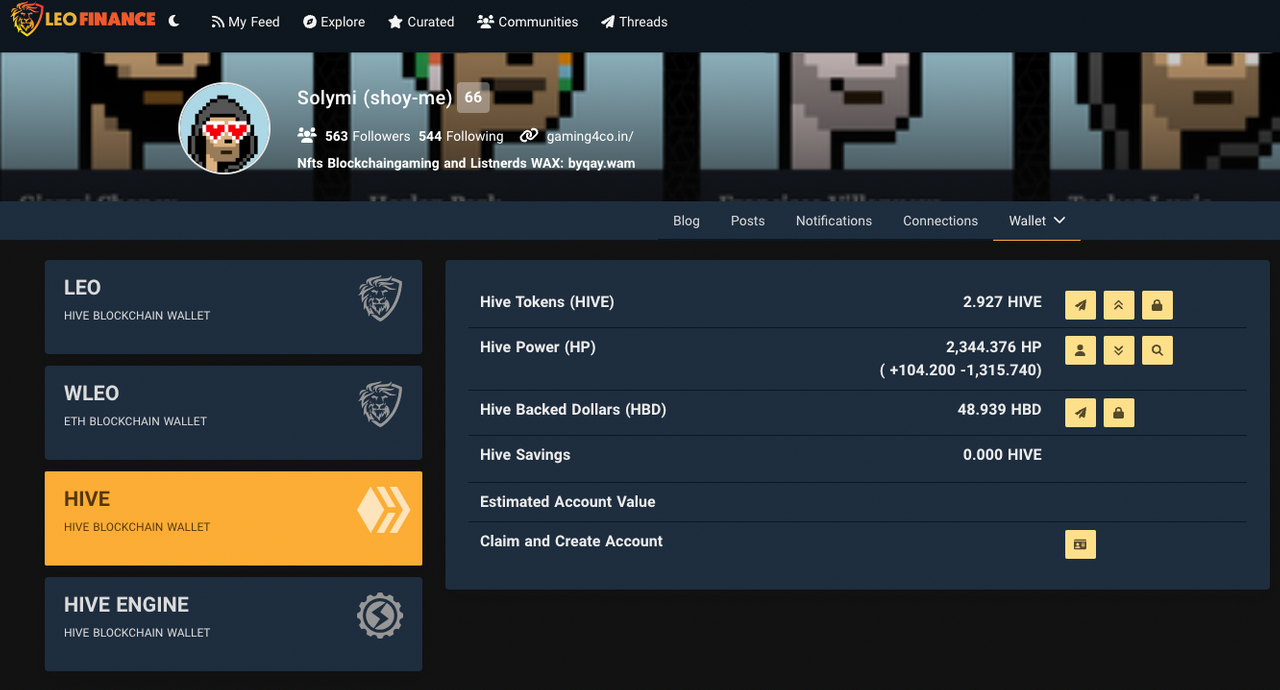Open the Connections tab
The height and width of the screenshot is (690, 1280).
point(940,221)
